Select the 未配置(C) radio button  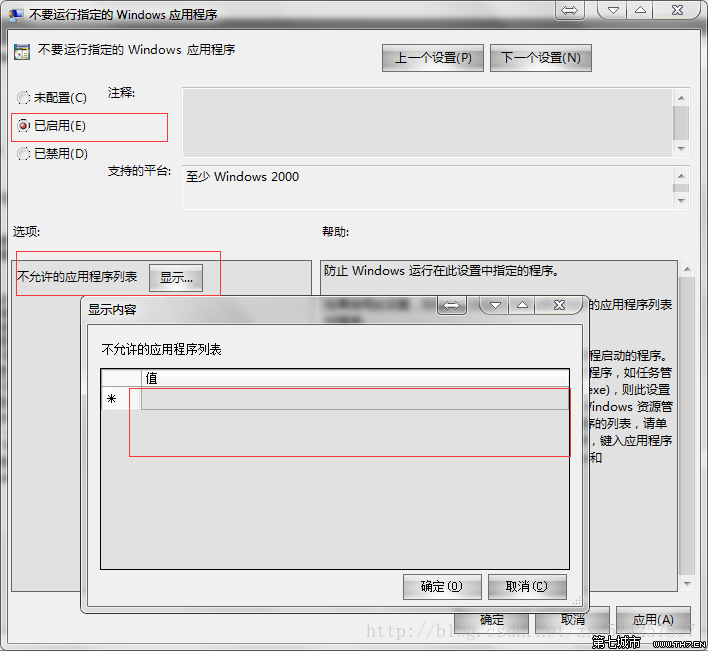point(51,98)
